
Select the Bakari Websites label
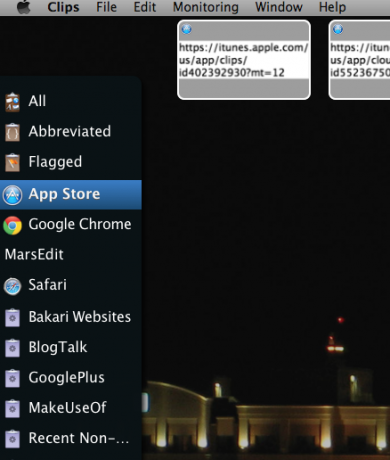coord(80,317)
